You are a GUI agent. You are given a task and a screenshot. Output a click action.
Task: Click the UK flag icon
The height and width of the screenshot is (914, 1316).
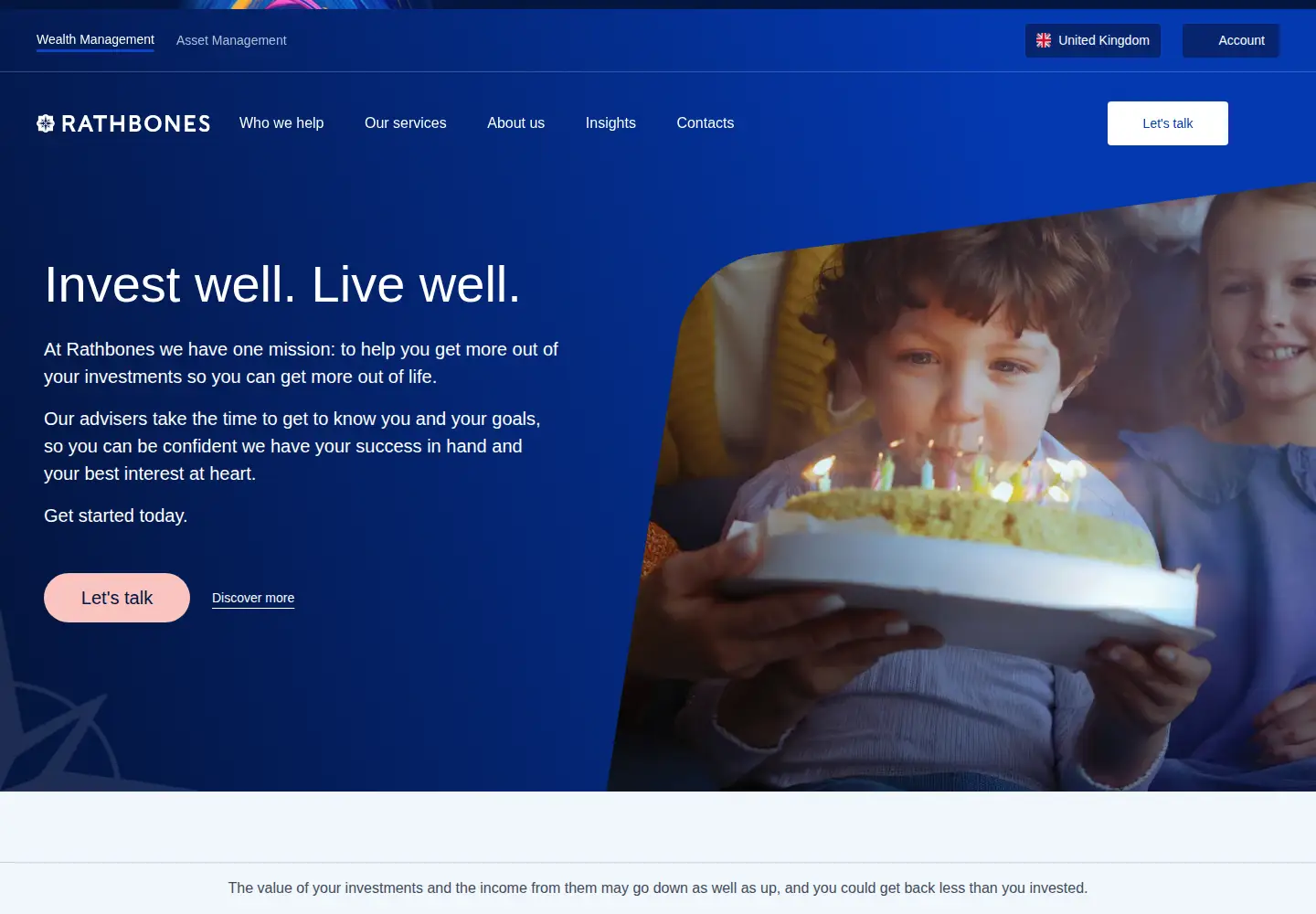[x=1044, y=40]
